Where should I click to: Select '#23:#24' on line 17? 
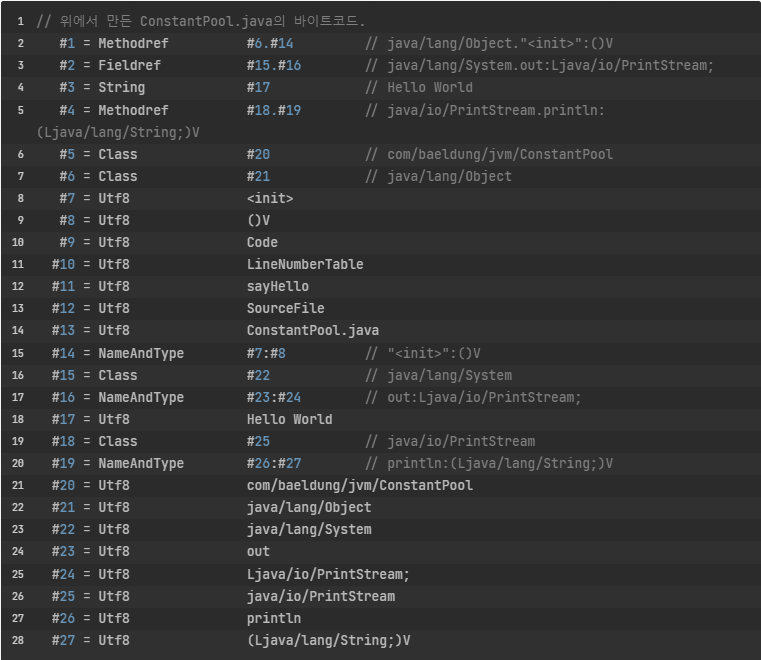click(x=274, y=397)
